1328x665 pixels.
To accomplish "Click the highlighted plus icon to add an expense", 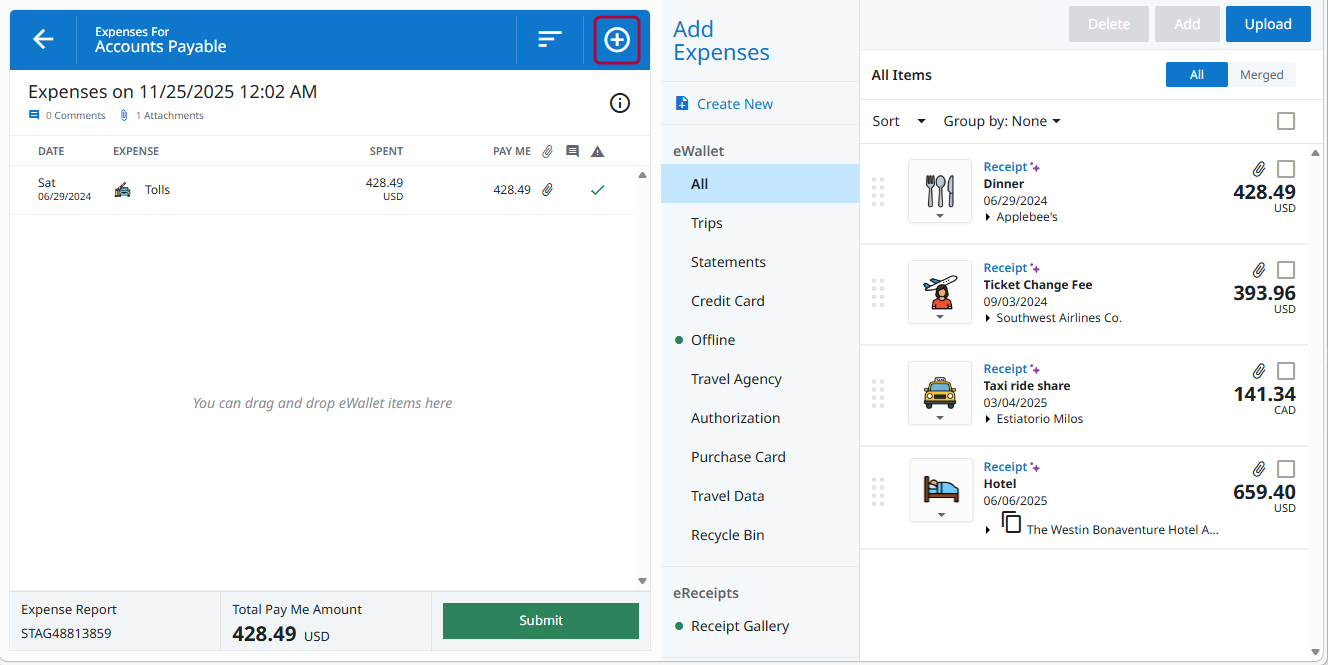I will tap(616, 39).
